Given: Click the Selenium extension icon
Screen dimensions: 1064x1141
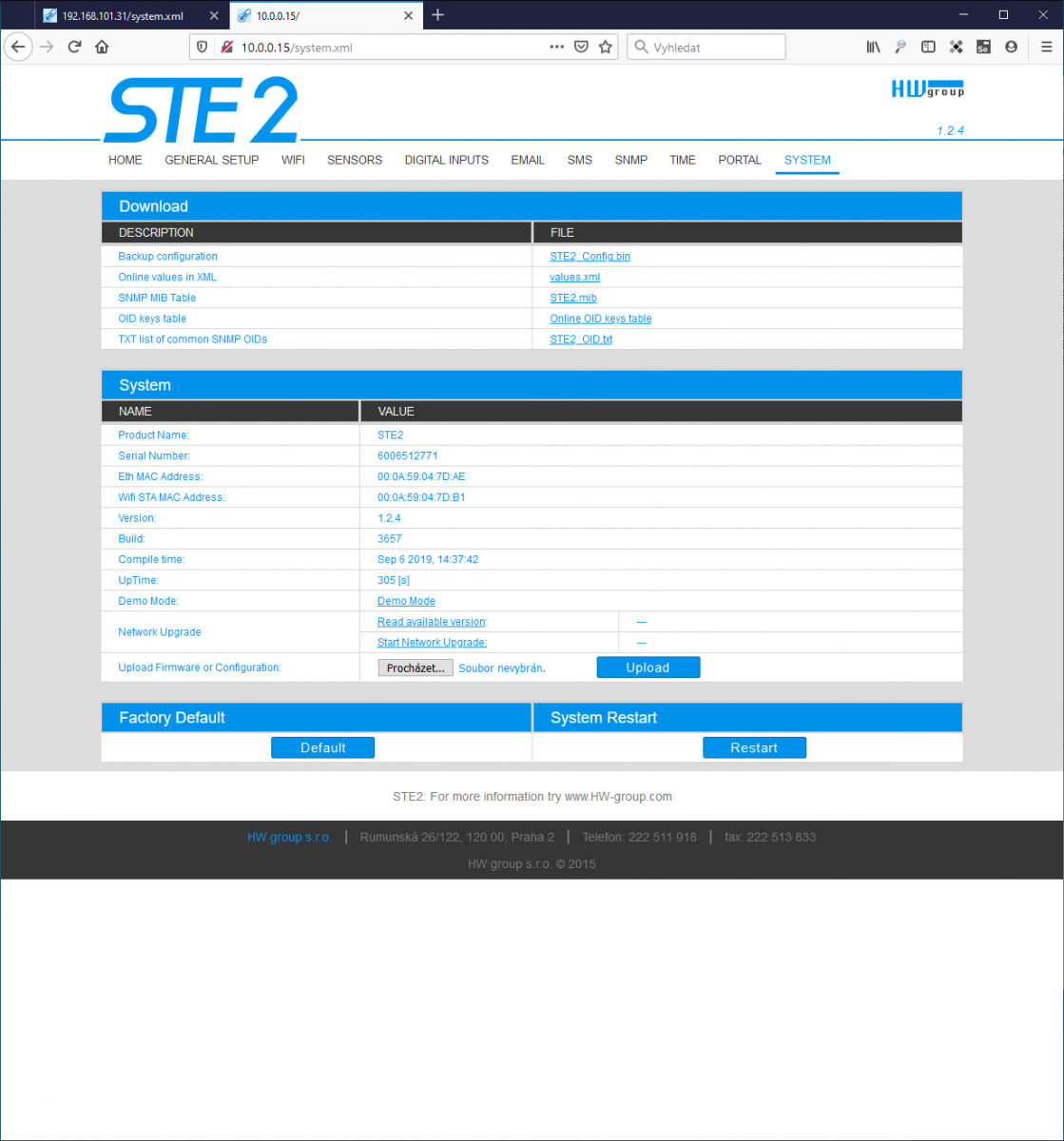Looking at the screenshot, I should (983, 47).
